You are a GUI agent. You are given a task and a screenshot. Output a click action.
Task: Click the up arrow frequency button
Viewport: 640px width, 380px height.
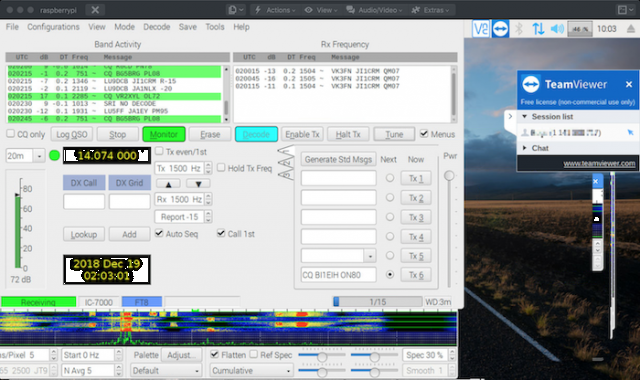(169, 184)
